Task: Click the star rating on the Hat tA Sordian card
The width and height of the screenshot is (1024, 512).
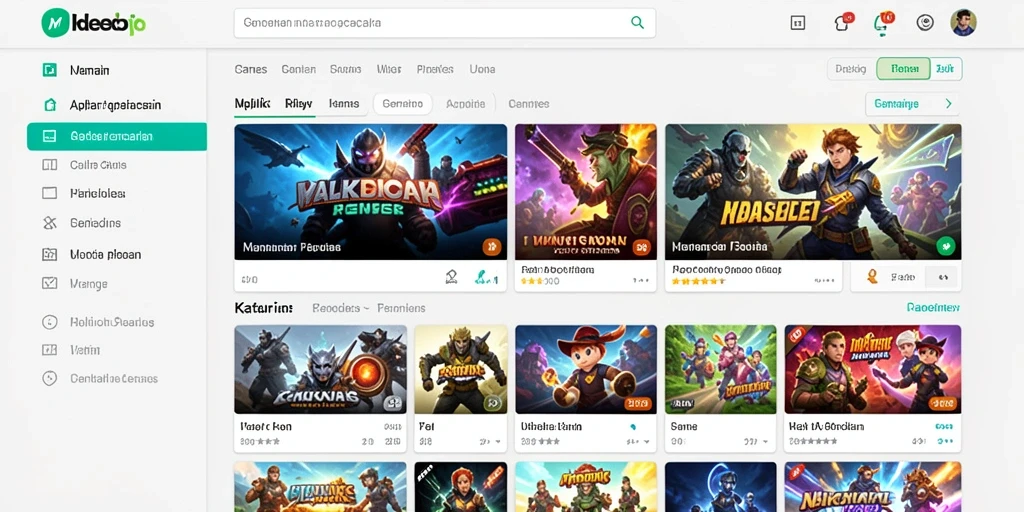Action: click(813, 441)
